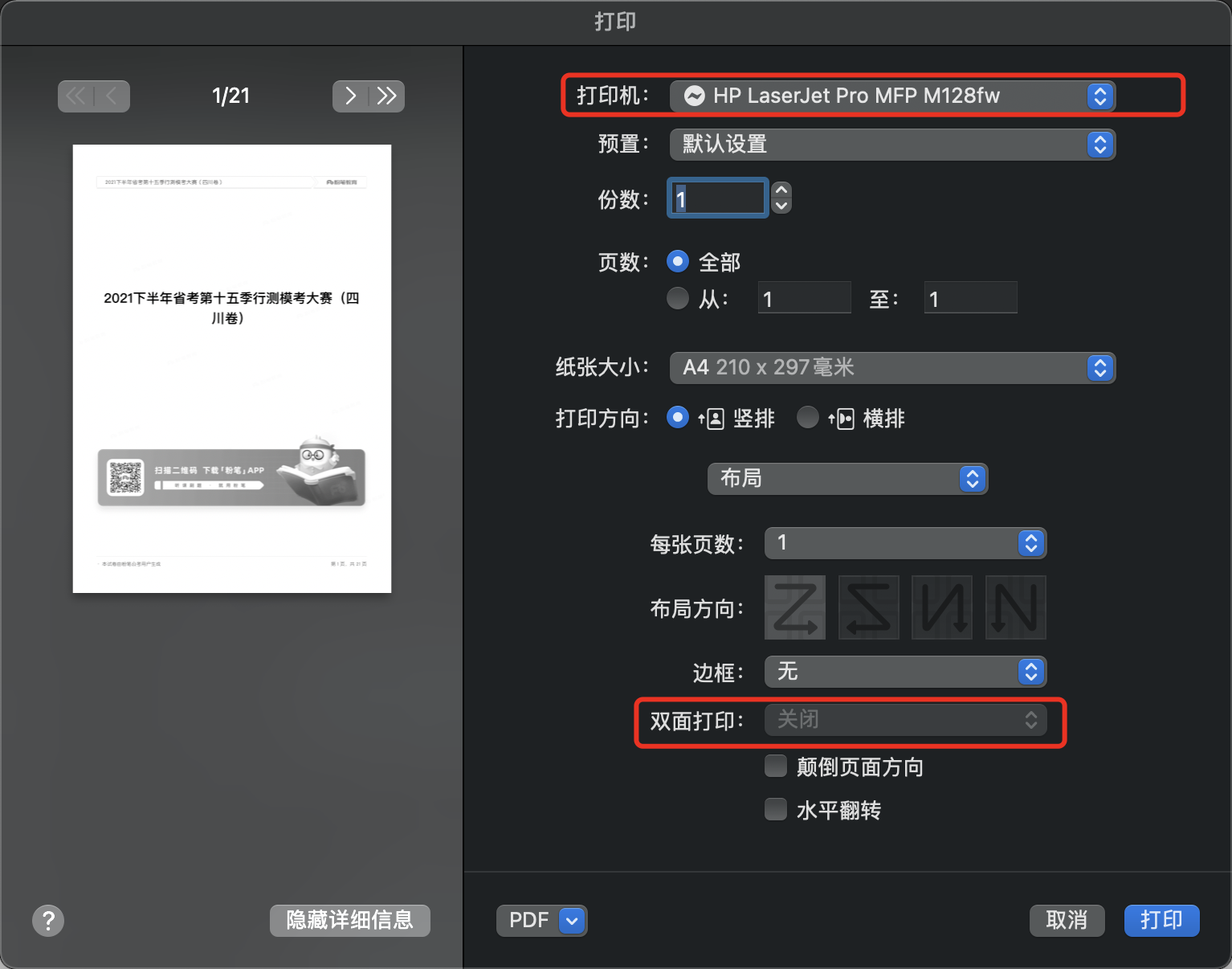This screenshot has height=969, width=1232.
Task: Enable the 颠倒页面方向 checkbox
Action: 776,766
